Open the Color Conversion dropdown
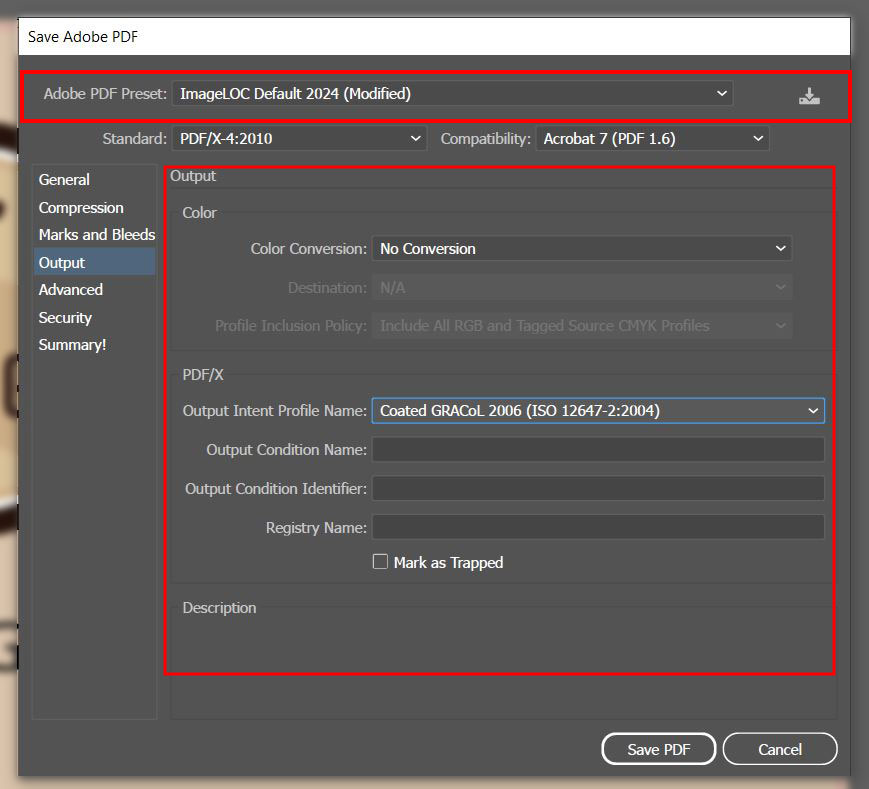The height and width of the screenshot is (789, 869). click(x=582, y=249)
